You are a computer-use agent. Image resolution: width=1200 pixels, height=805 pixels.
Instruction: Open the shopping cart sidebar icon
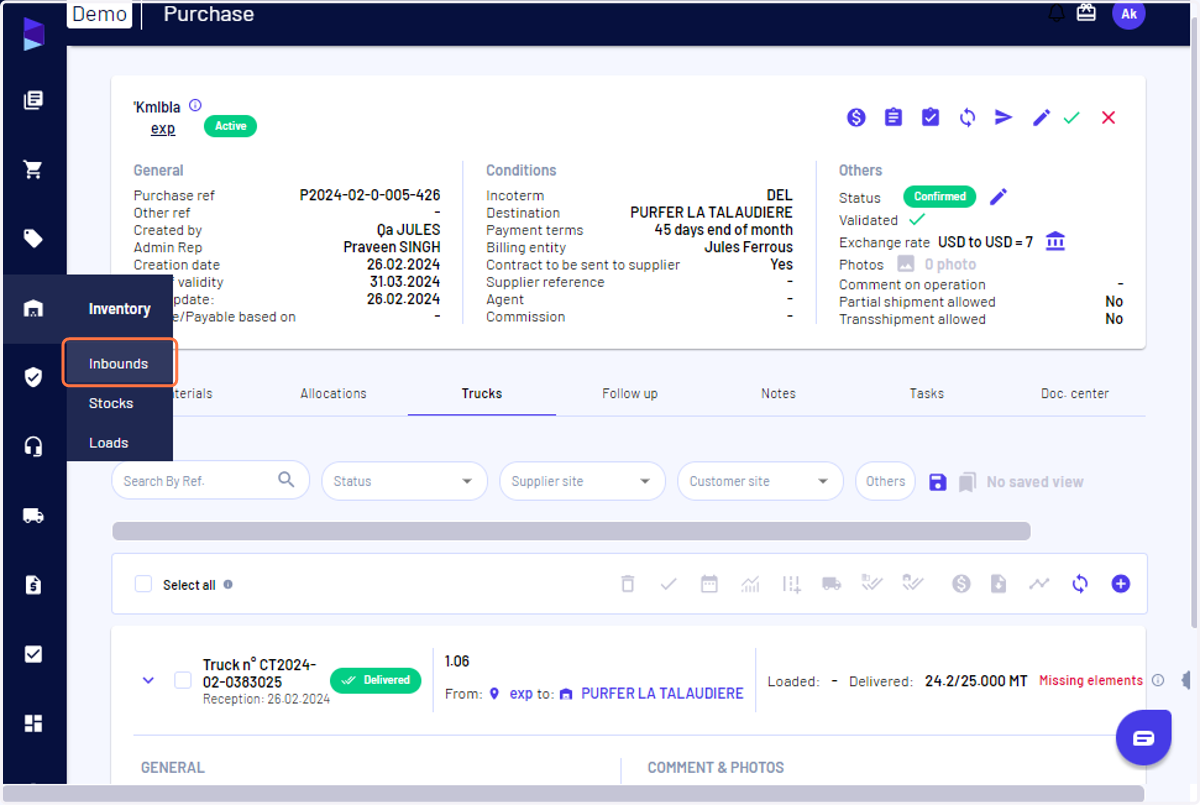(33, 169)
